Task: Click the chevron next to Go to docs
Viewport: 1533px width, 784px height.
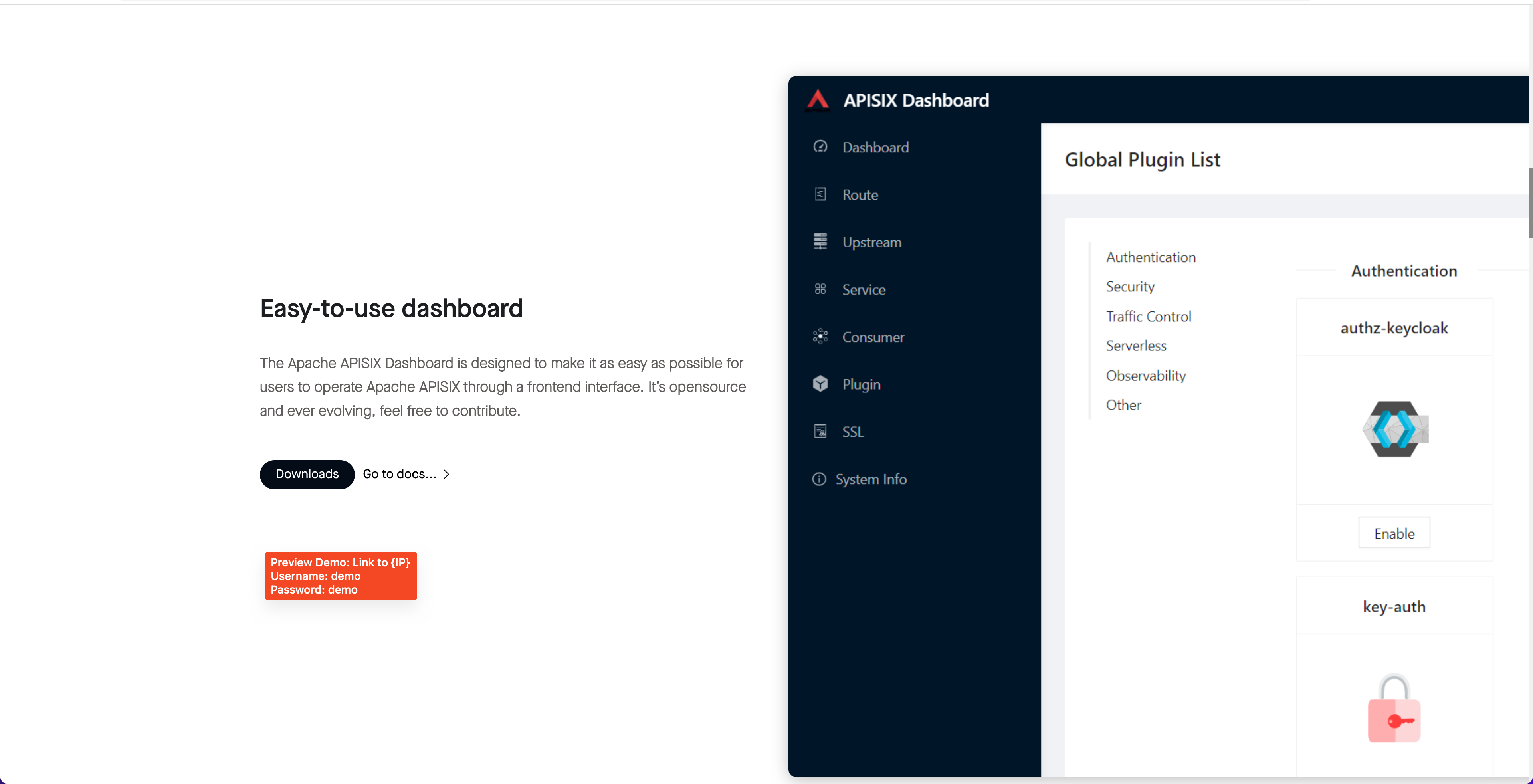Action: point(446,474)
